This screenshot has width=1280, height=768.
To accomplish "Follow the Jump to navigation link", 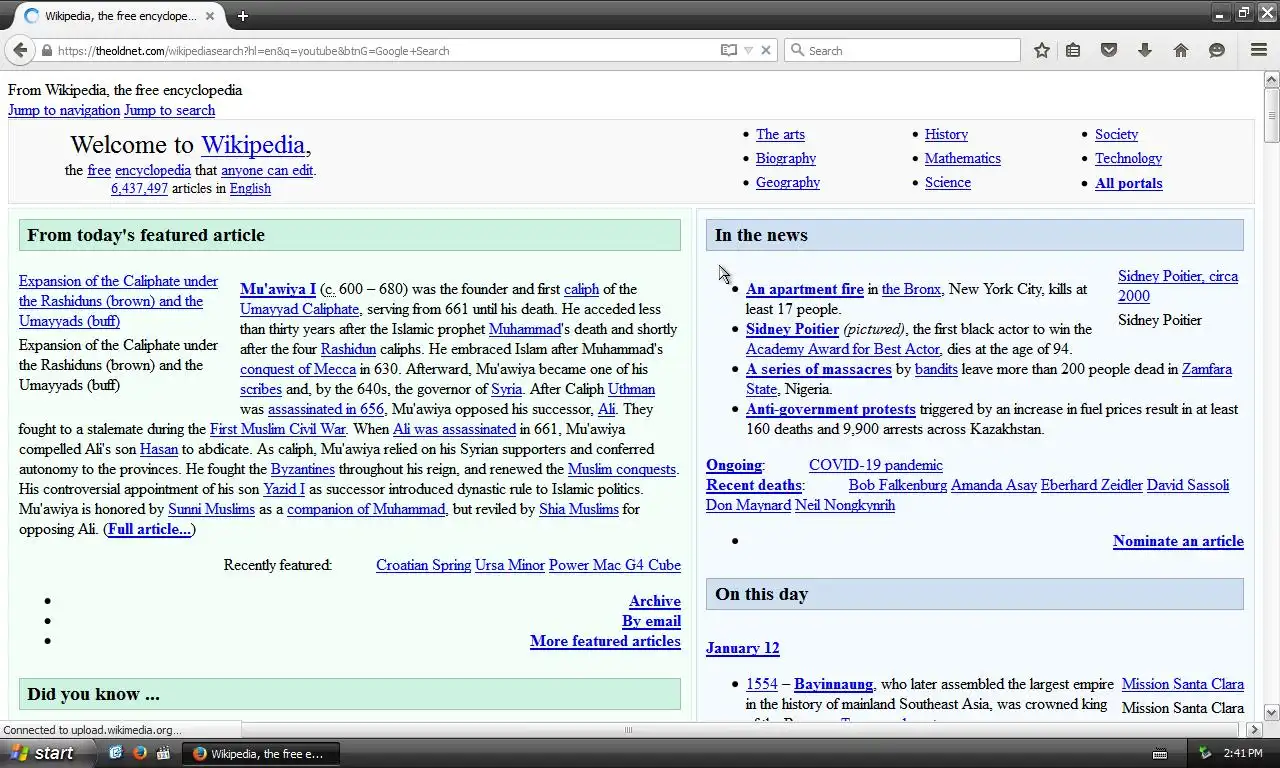I will [64, 110].
